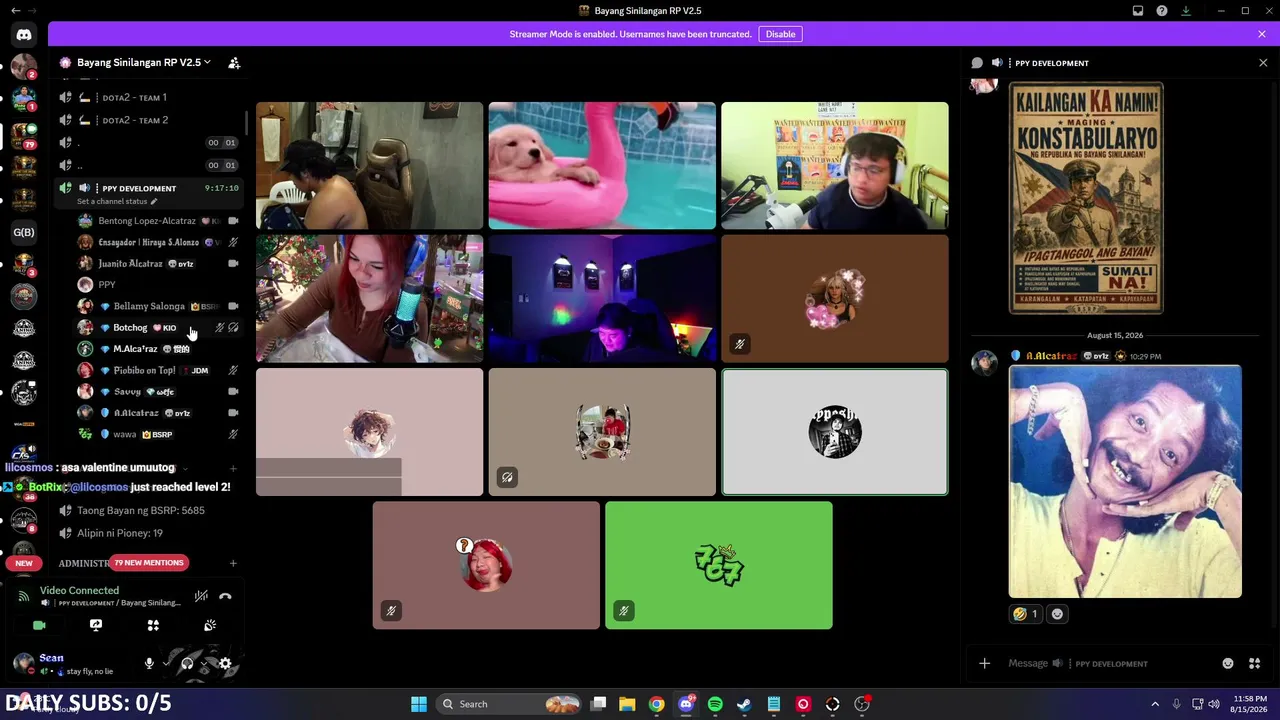Select Piobibo on Top! in voice list
This screenshot has width=1280, height=720.
(x=160, y=370)
